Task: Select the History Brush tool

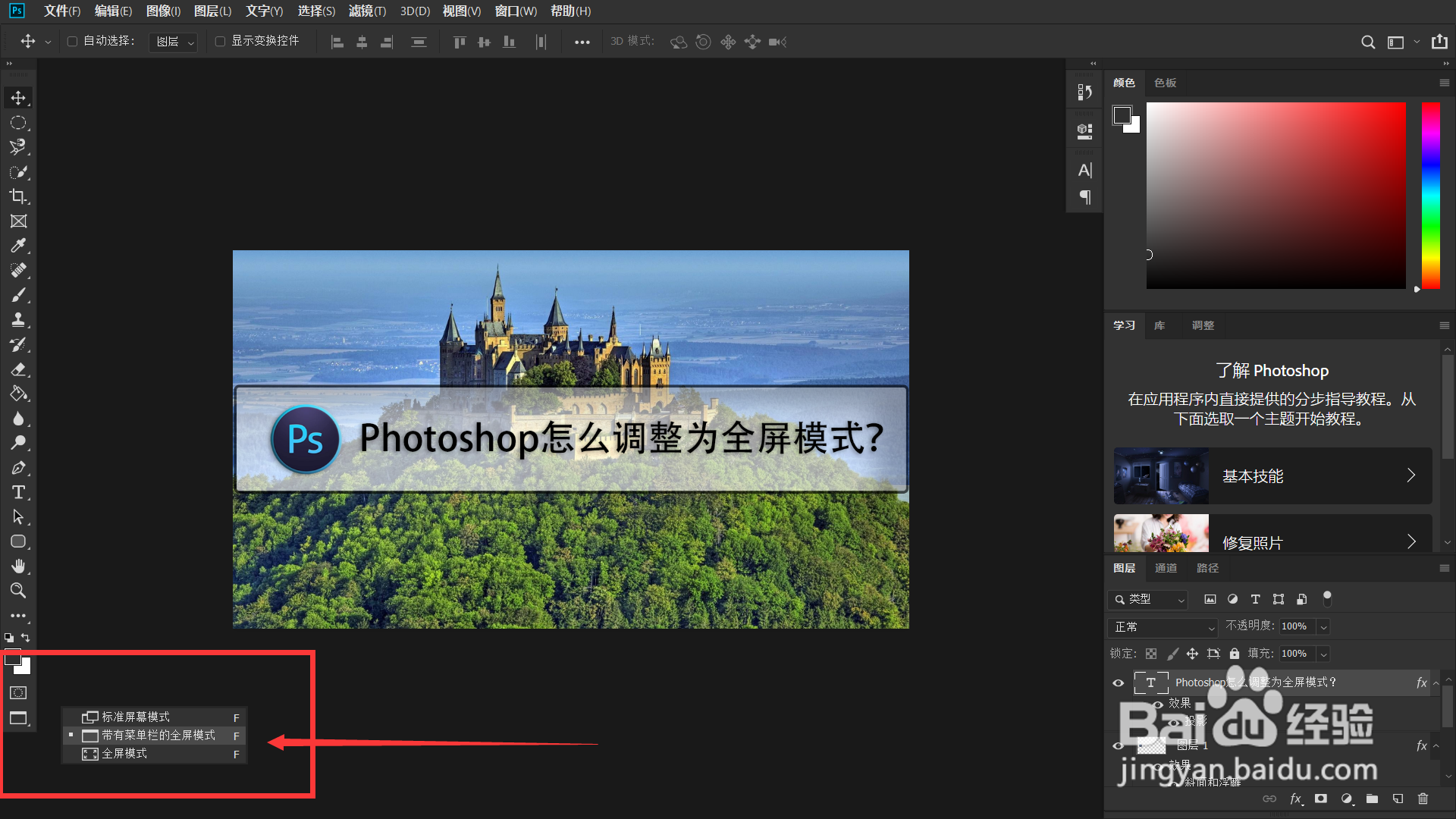Action: 18,344
